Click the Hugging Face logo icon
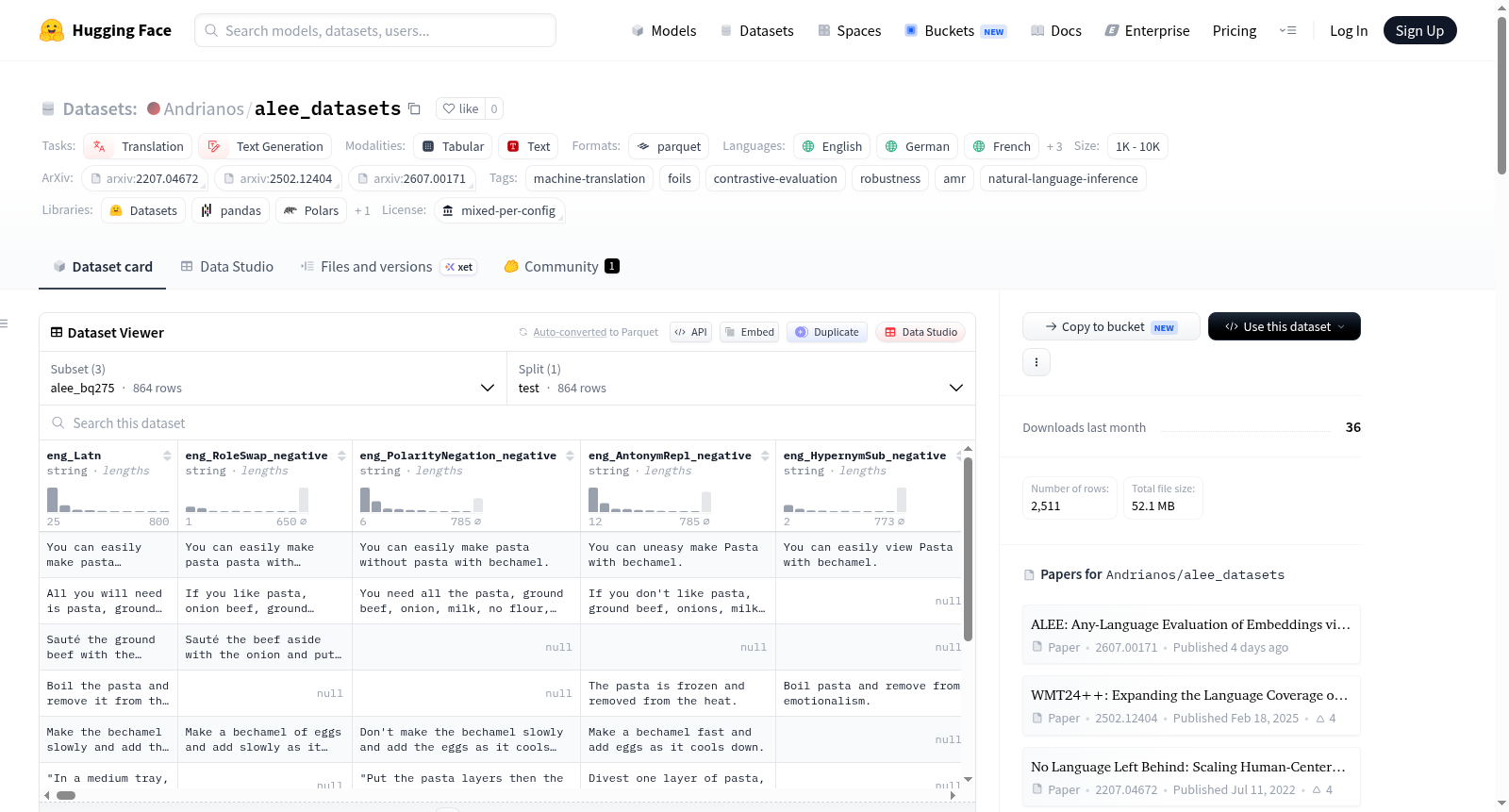Viewport: 1509px width, 812px height. pos(52,30)
